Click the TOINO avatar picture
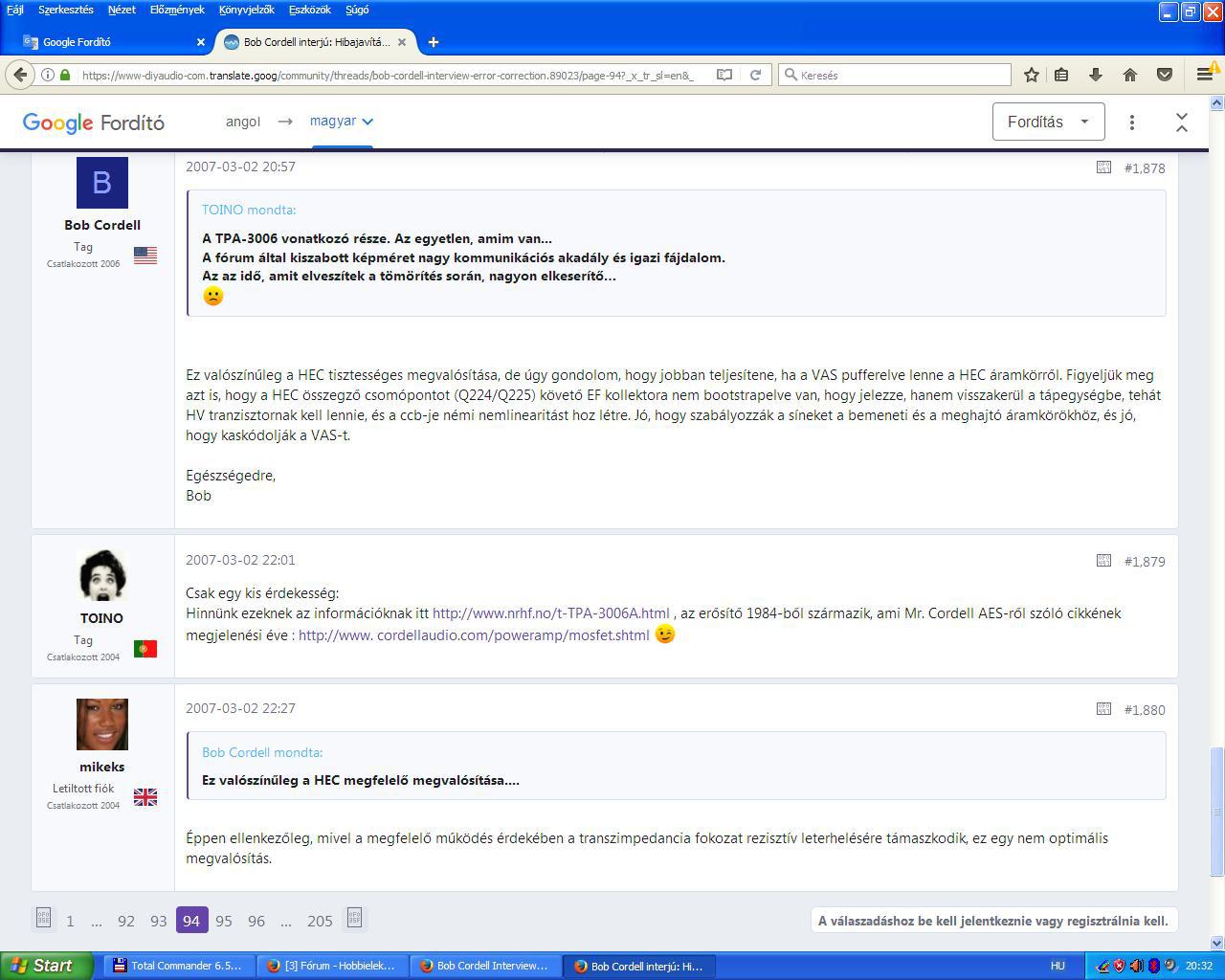The image size is (1225, 980). [102, 576]
